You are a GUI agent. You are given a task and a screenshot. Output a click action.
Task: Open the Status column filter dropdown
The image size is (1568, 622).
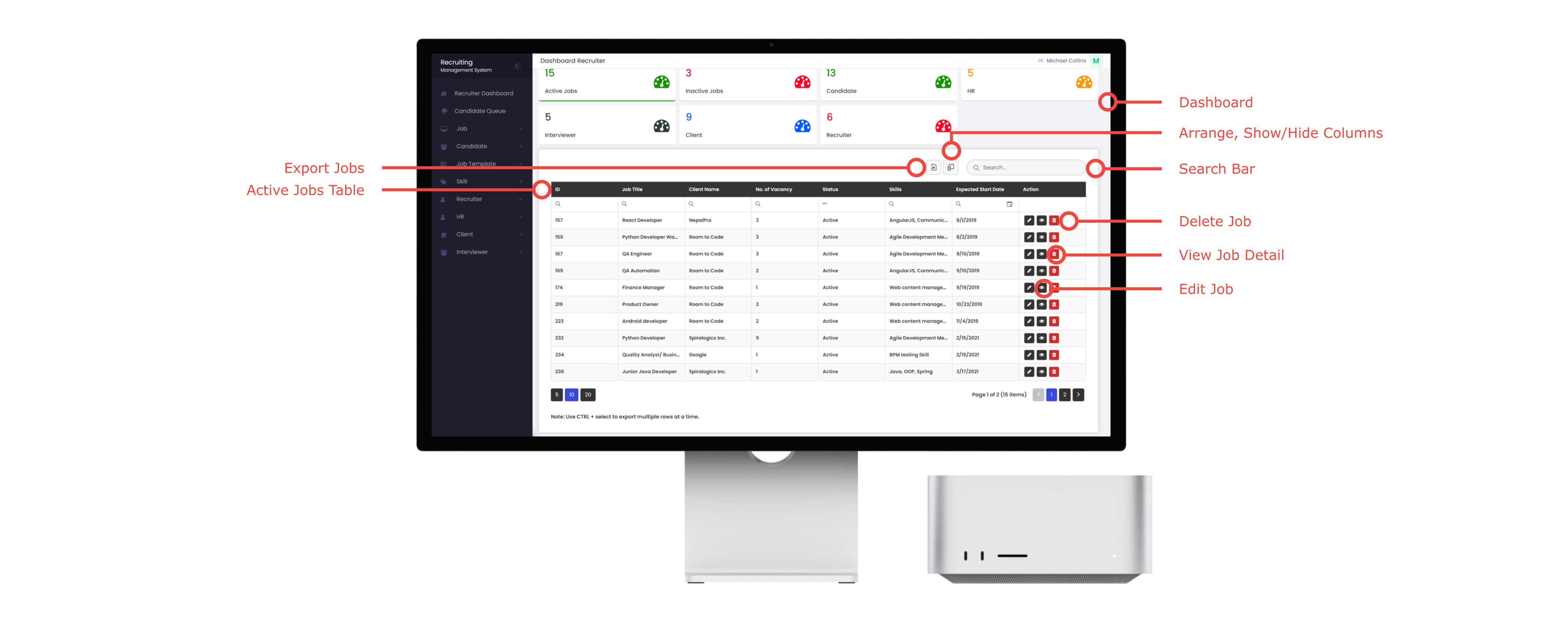pos(850,204)
